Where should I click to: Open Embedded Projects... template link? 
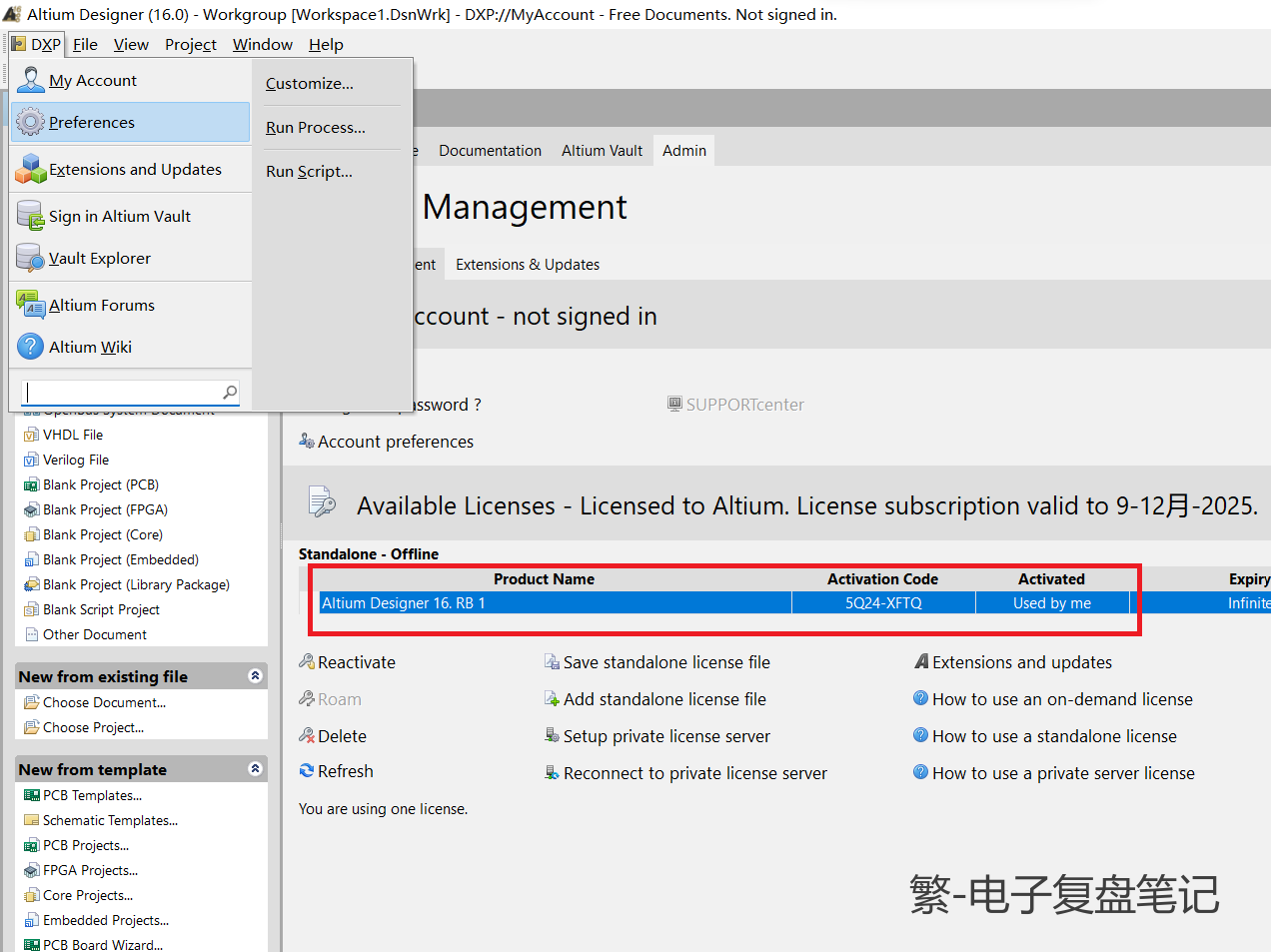(106, 920)
